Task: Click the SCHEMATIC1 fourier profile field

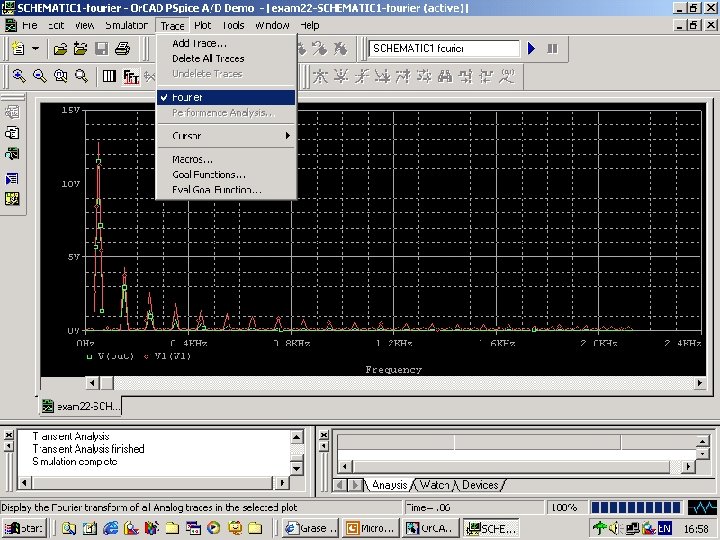Action: [444, 48]
